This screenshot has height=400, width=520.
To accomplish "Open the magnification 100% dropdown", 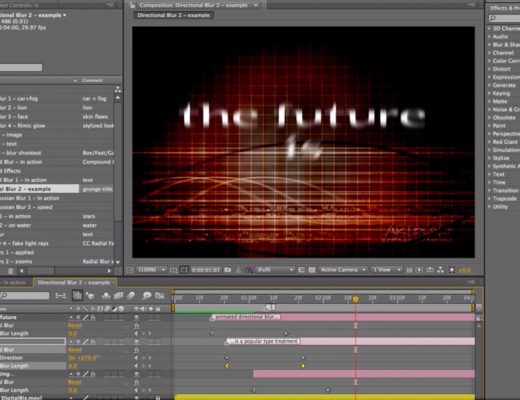I will (151, 269).
